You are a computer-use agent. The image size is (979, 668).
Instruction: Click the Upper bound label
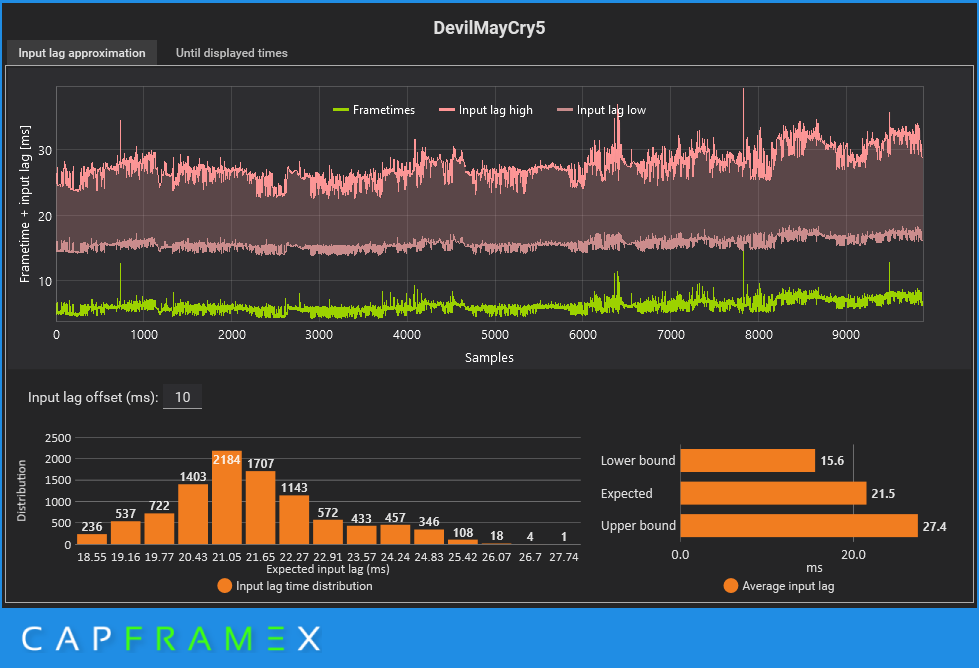point(638,526)
